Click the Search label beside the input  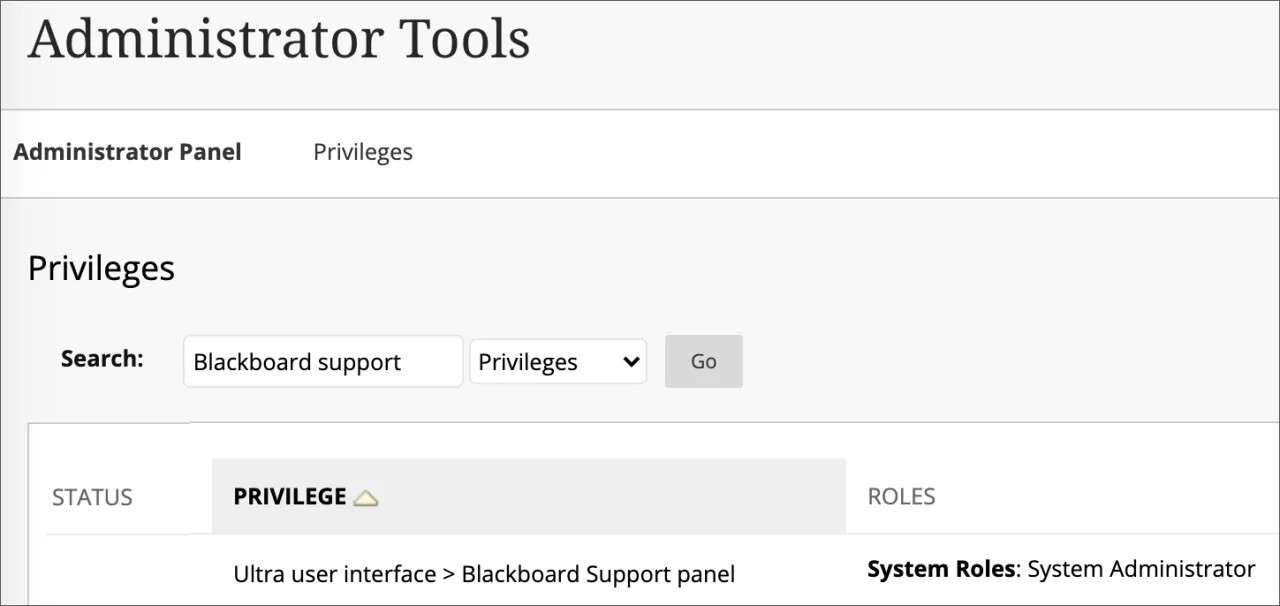pyautogui.click(x=100, y=358)
